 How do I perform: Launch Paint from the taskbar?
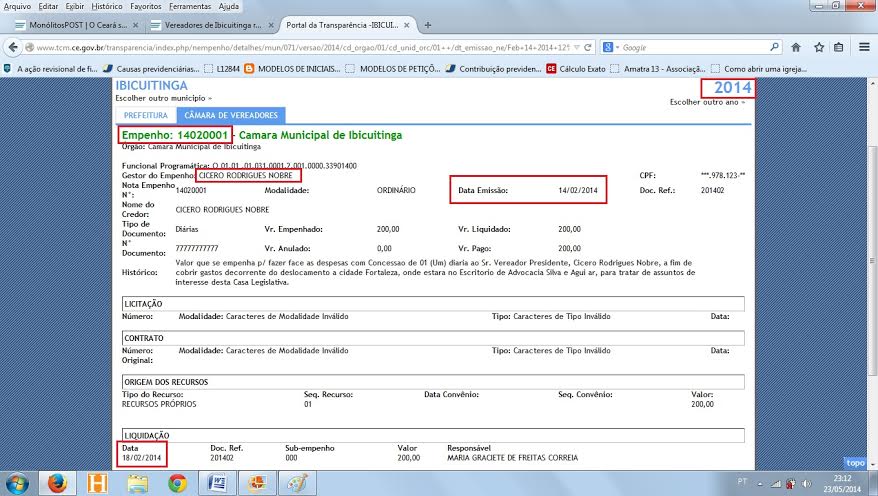point(297,482)
